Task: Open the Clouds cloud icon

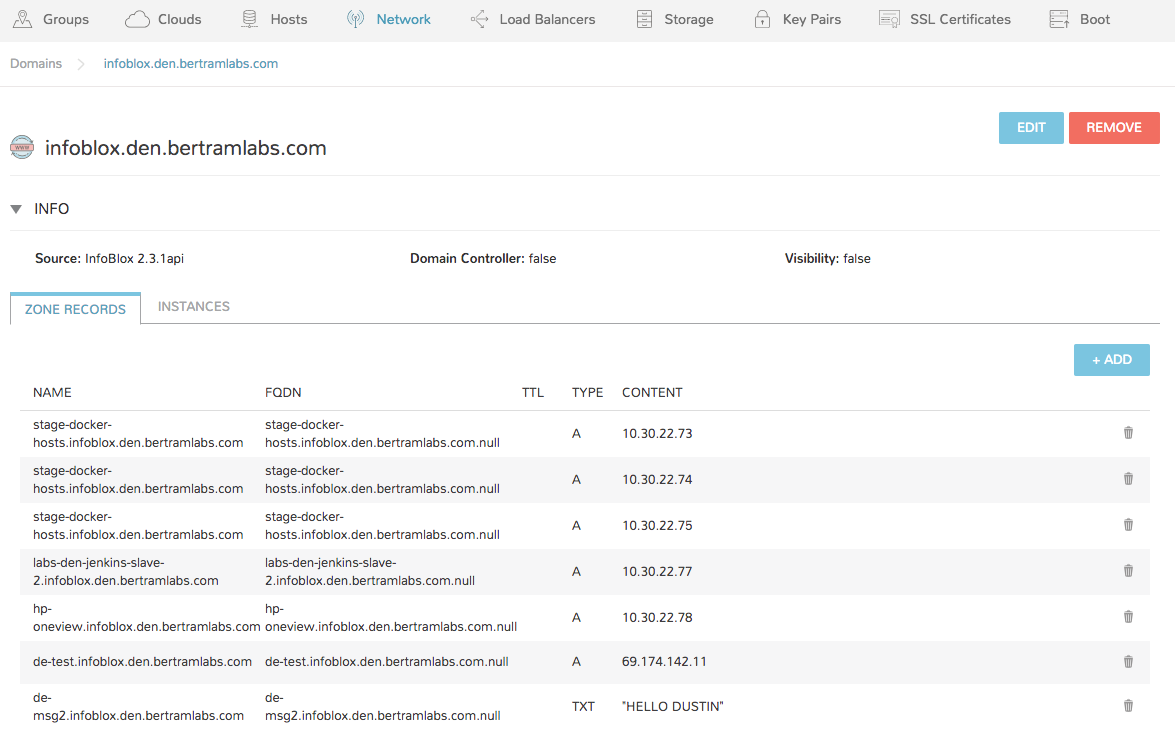Action: click(x=137, y=19)
